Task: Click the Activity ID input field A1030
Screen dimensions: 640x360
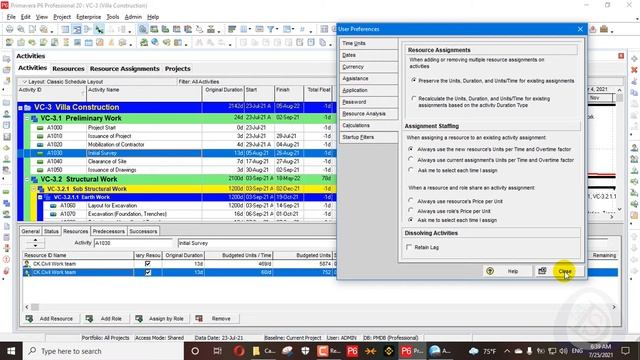Action: click(133, 243)
